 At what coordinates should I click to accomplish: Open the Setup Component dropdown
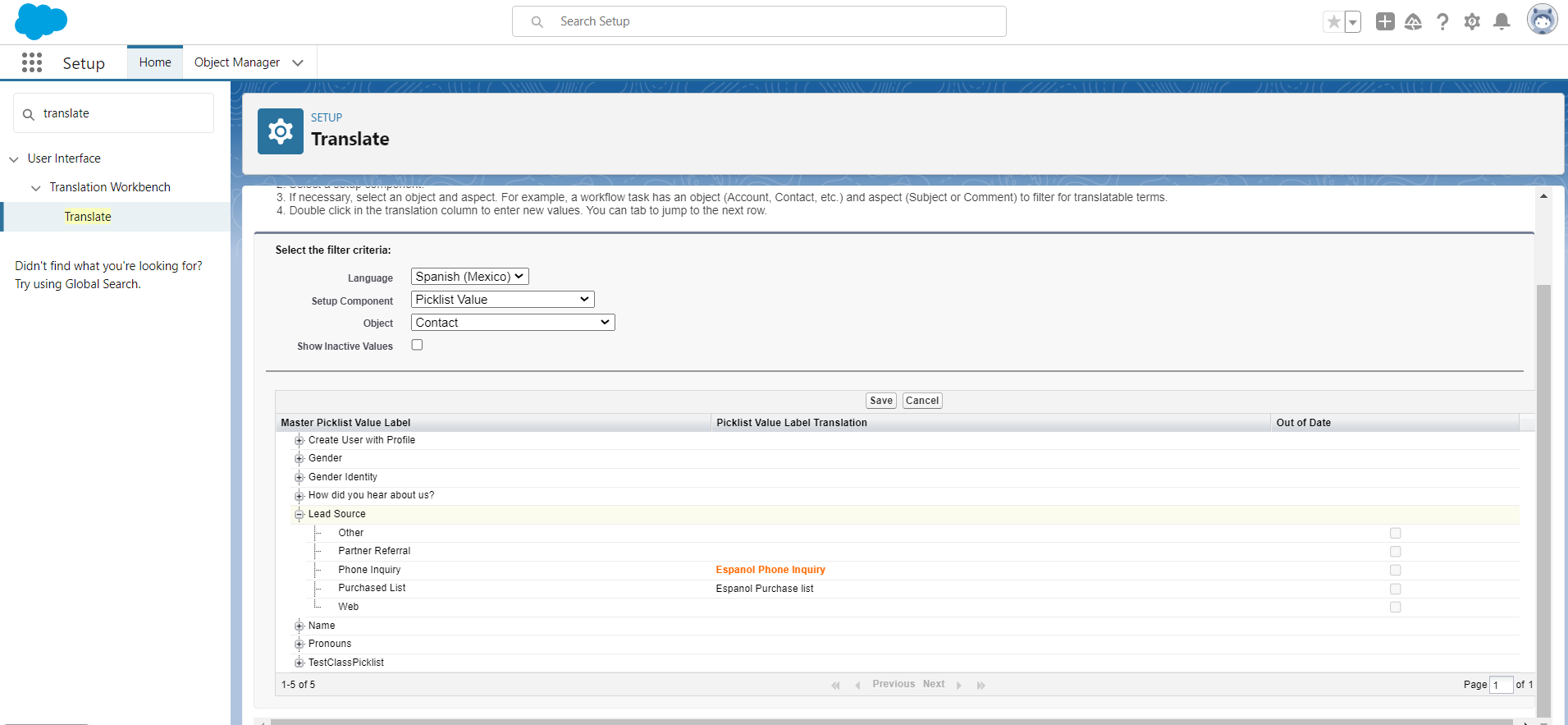pyautogui.click(x=502, y=300)
